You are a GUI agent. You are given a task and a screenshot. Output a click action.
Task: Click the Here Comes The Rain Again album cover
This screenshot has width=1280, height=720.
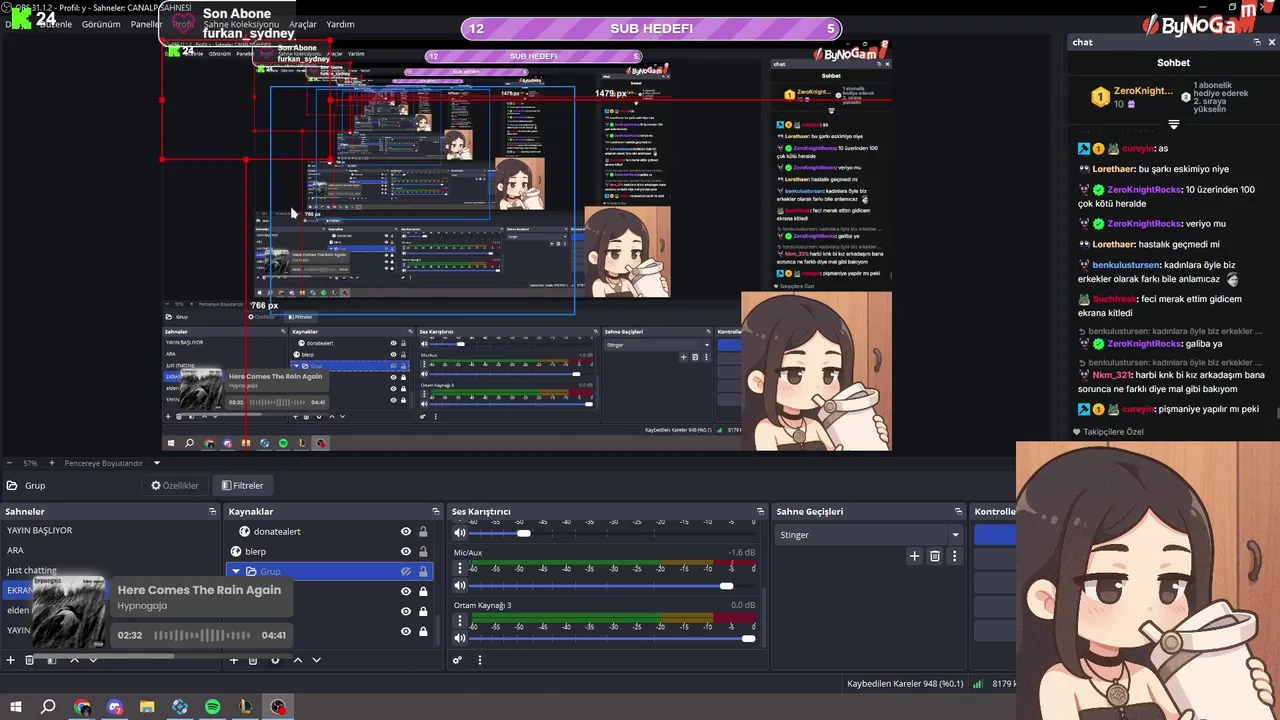69,612
